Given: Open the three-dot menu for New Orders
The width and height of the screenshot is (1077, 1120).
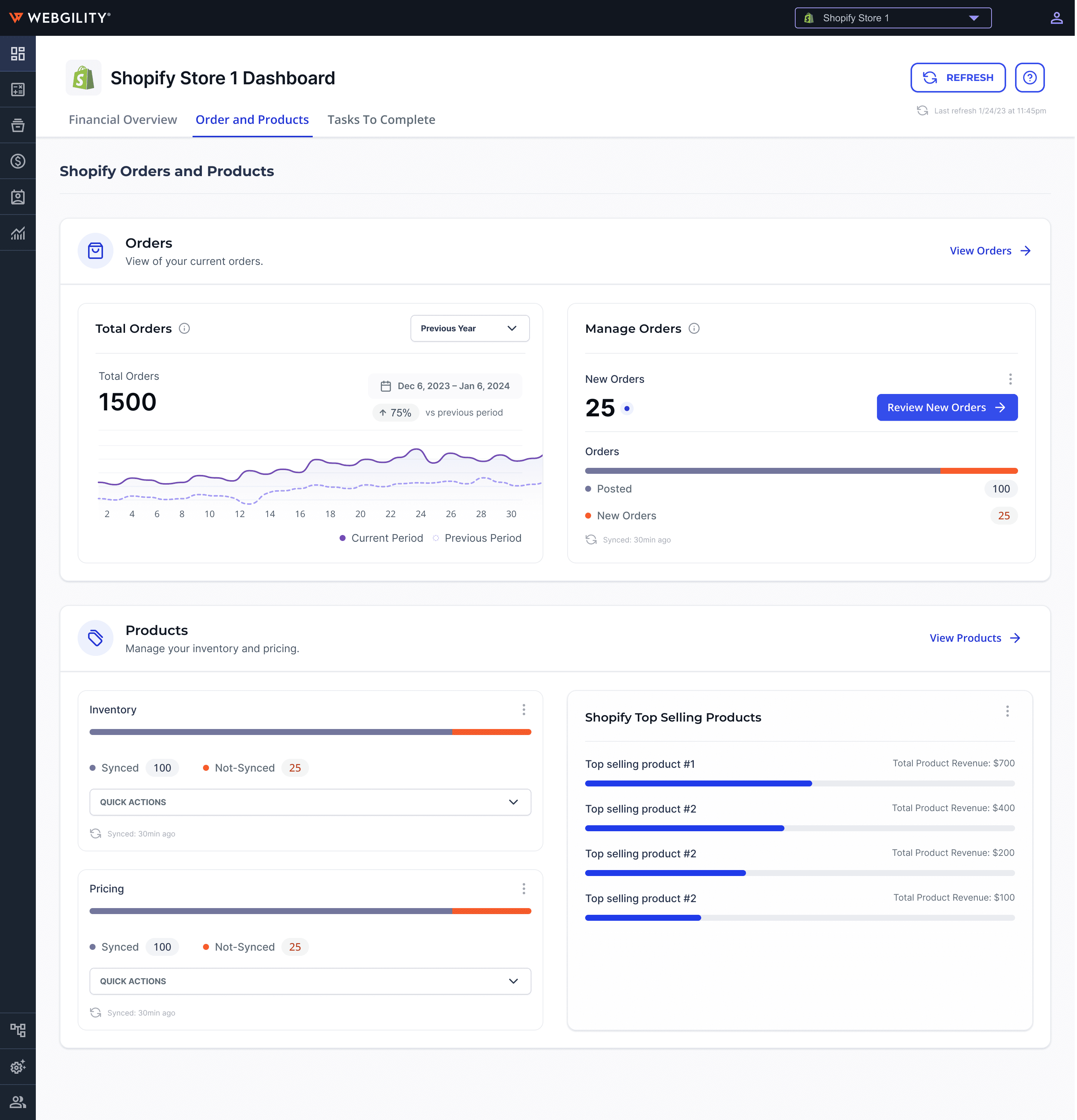Looking at the screenshot, I should (x=1009, y=379).
